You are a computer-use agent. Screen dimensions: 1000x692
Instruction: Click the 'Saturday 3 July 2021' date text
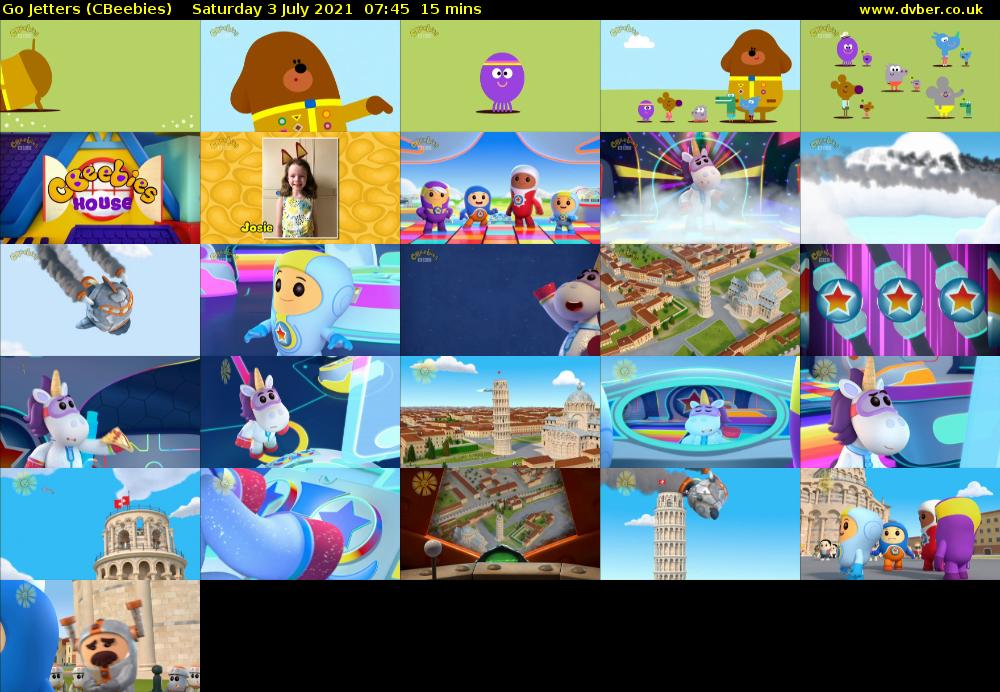(x=272, y=10)
